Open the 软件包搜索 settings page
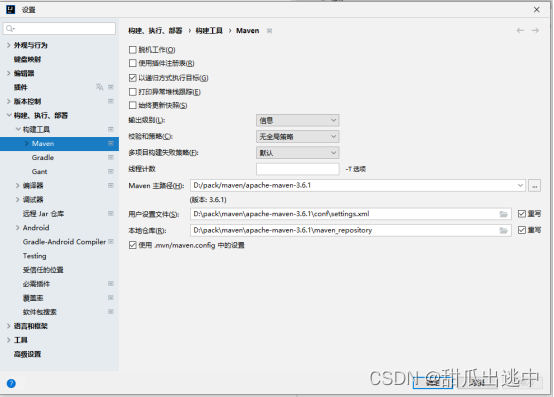Screen dimensions: 554x397 tap(40, 312)
